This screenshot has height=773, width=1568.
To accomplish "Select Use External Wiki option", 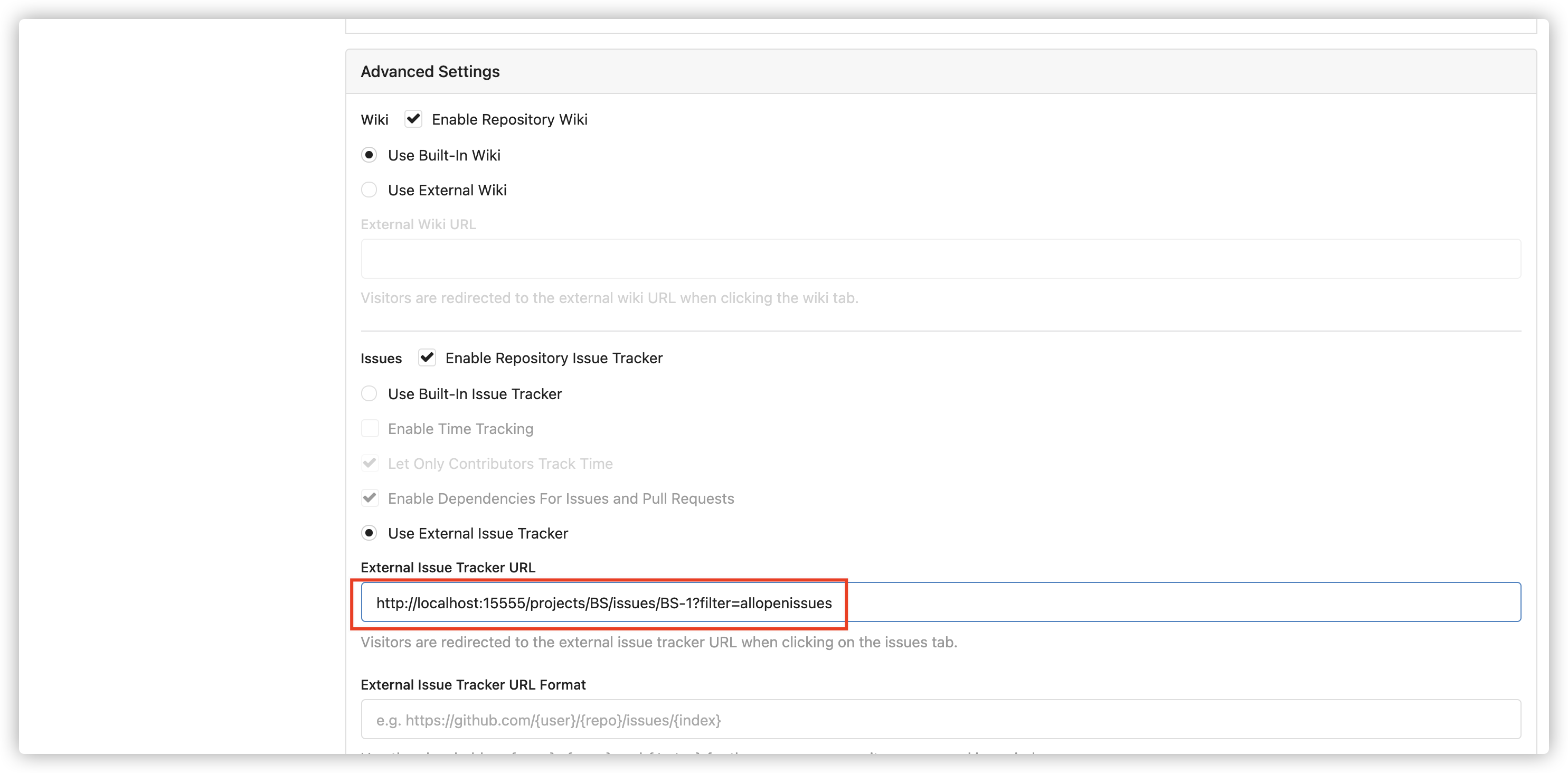I will (369, 190).
